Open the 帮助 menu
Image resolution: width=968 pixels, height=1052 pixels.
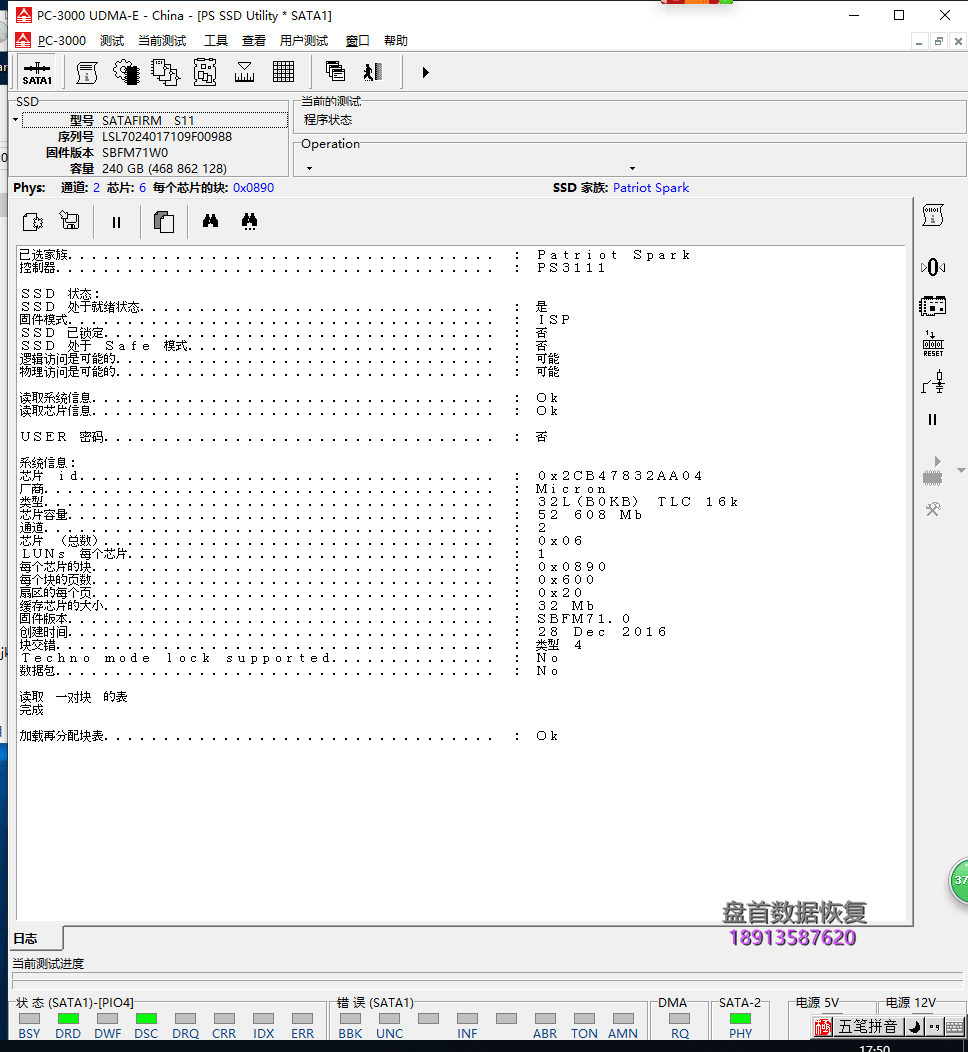click(396, 41)
